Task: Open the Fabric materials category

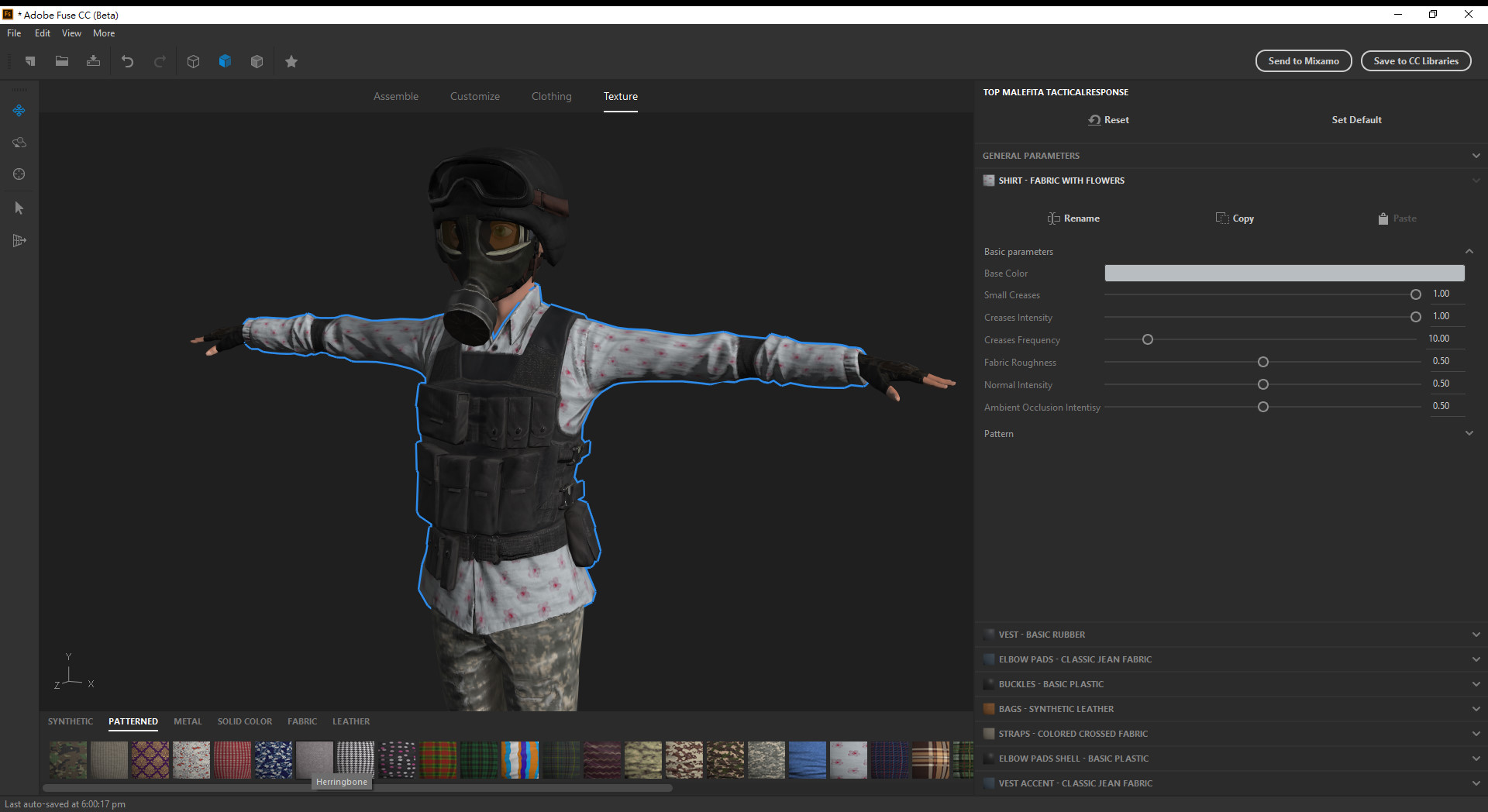Action: click(302, 721)
